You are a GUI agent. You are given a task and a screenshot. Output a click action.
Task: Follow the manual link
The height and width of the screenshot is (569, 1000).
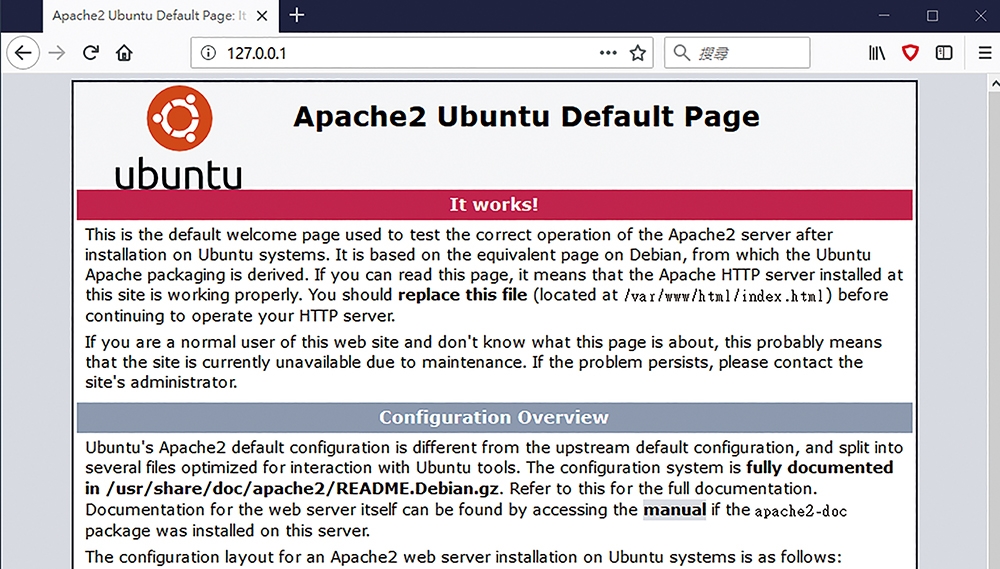pos(674,510)
